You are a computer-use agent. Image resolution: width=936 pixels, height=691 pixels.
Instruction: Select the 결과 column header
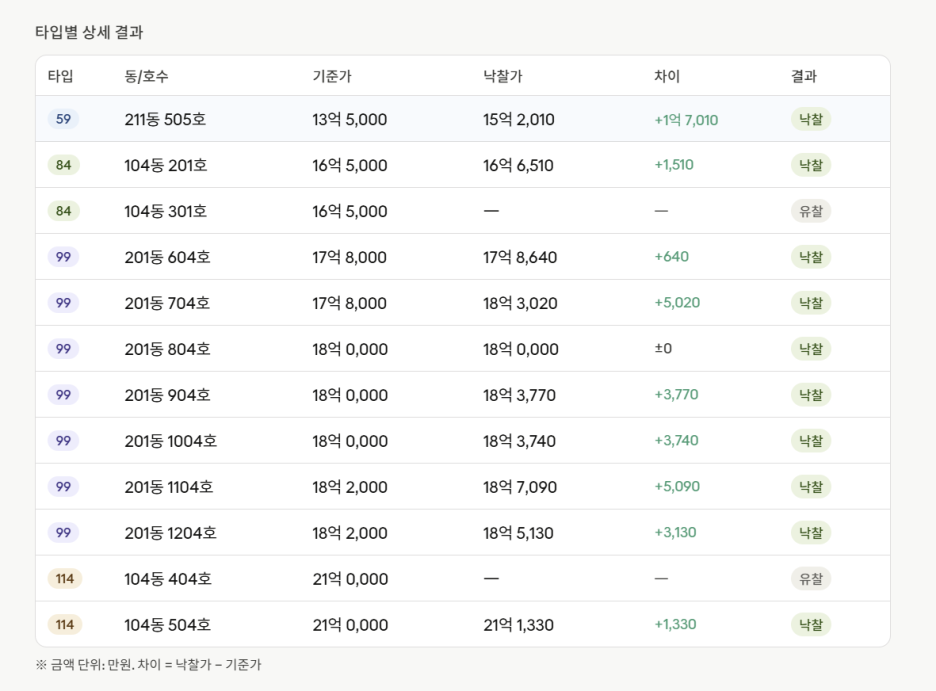click(x=803, y=76)
